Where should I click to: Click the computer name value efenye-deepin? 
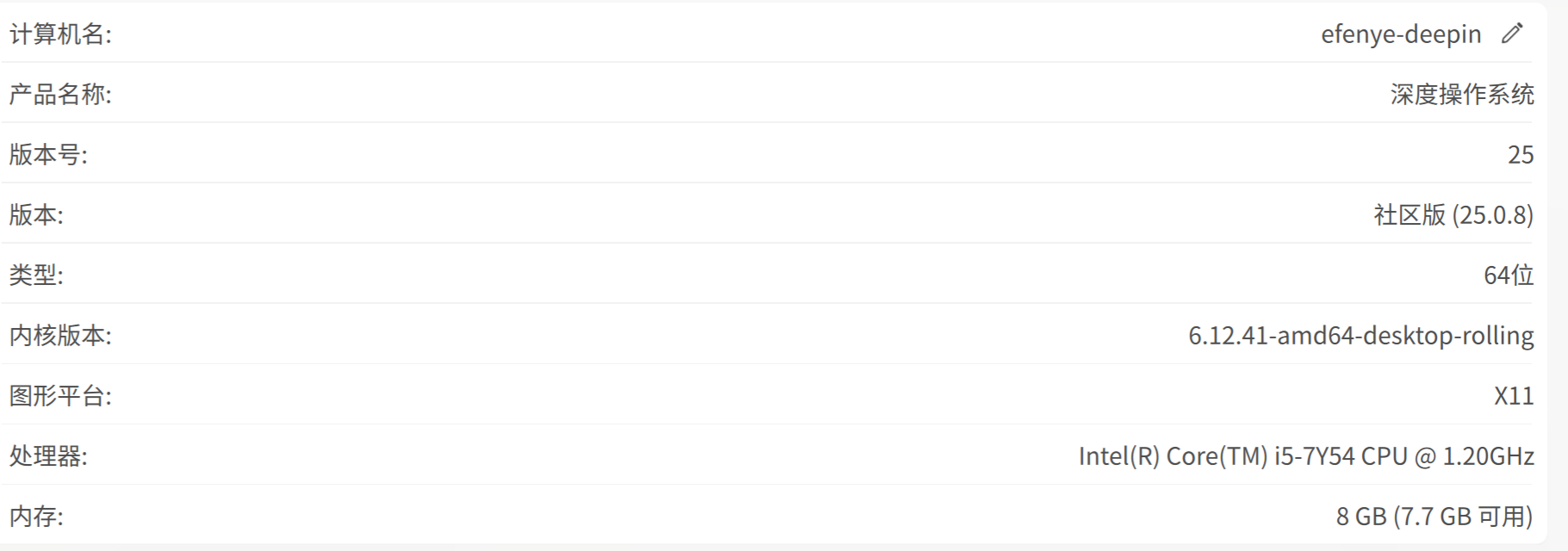coord(1401,34)
